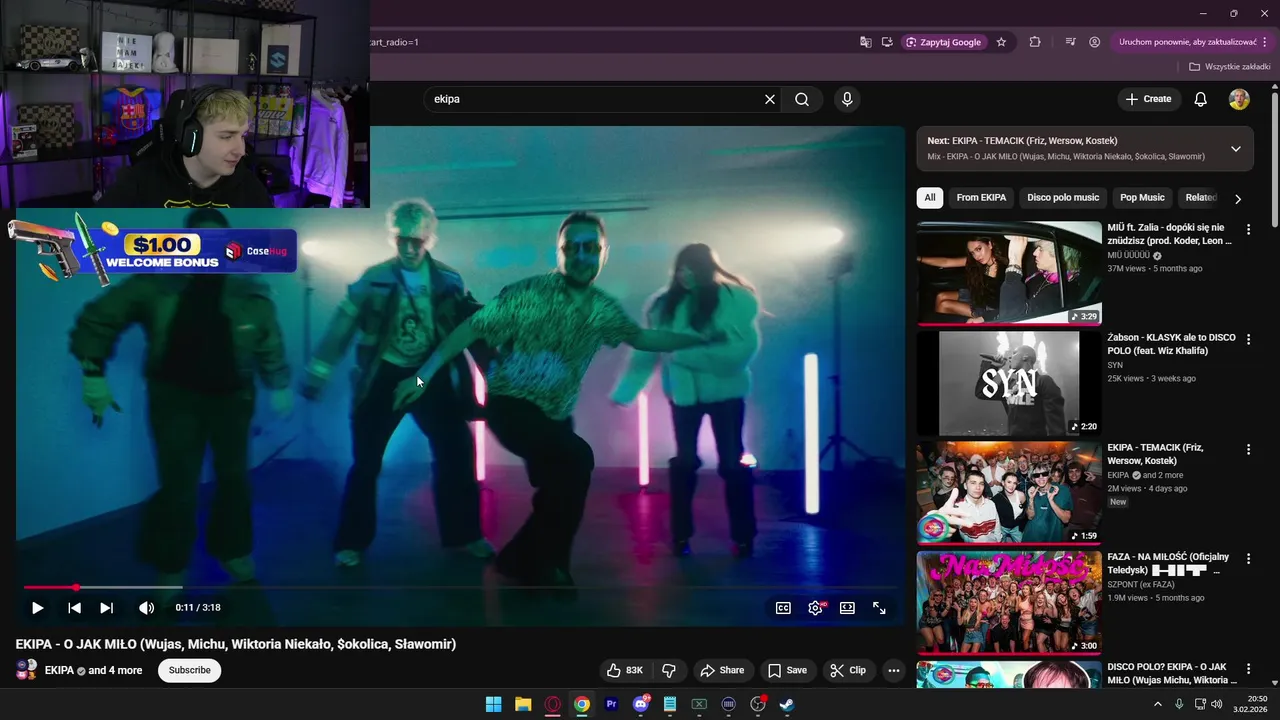Select the Disco polo music chip
Screen dimensions: 1280x720
click(1063, 197)
